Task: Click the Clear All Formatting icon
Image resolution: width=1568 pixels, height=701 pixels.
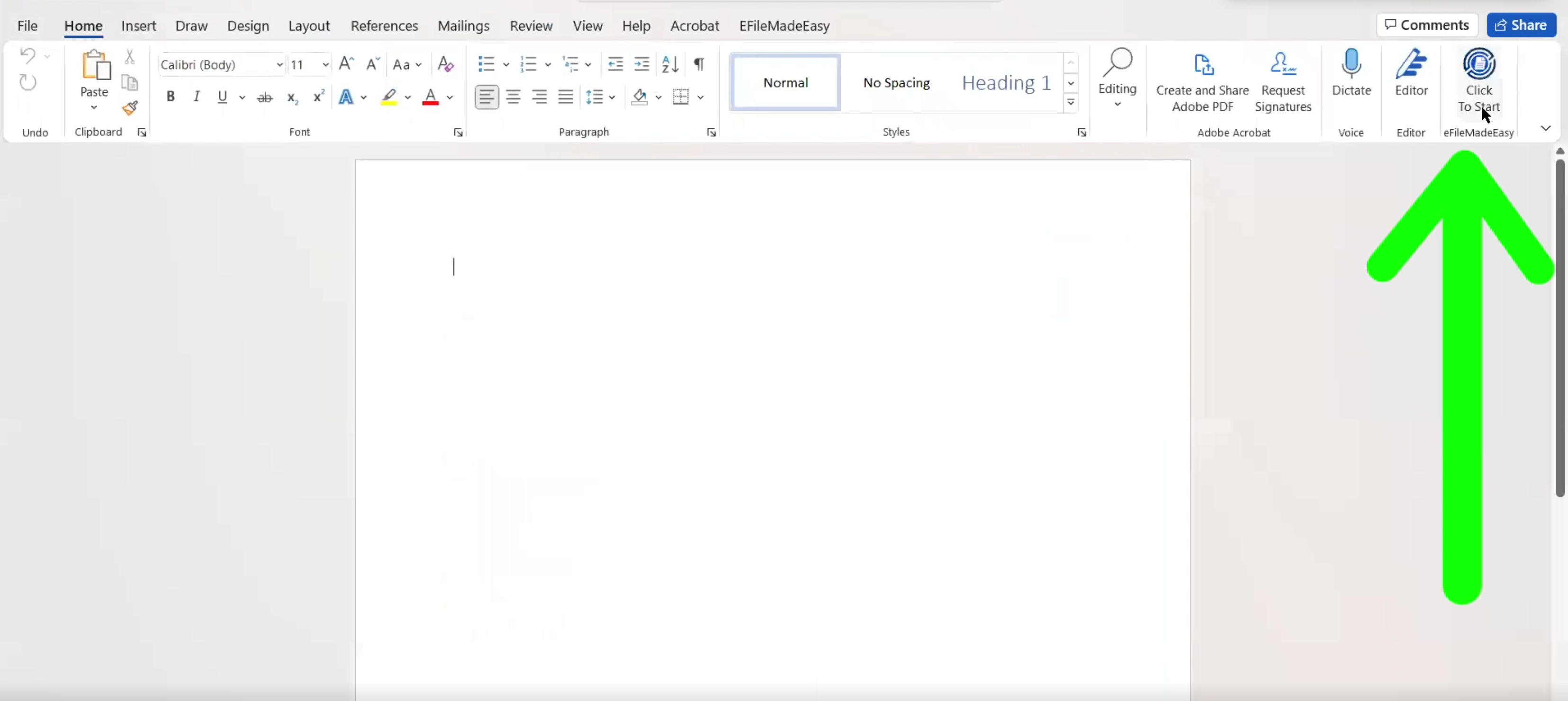Action: click(446, 64)
